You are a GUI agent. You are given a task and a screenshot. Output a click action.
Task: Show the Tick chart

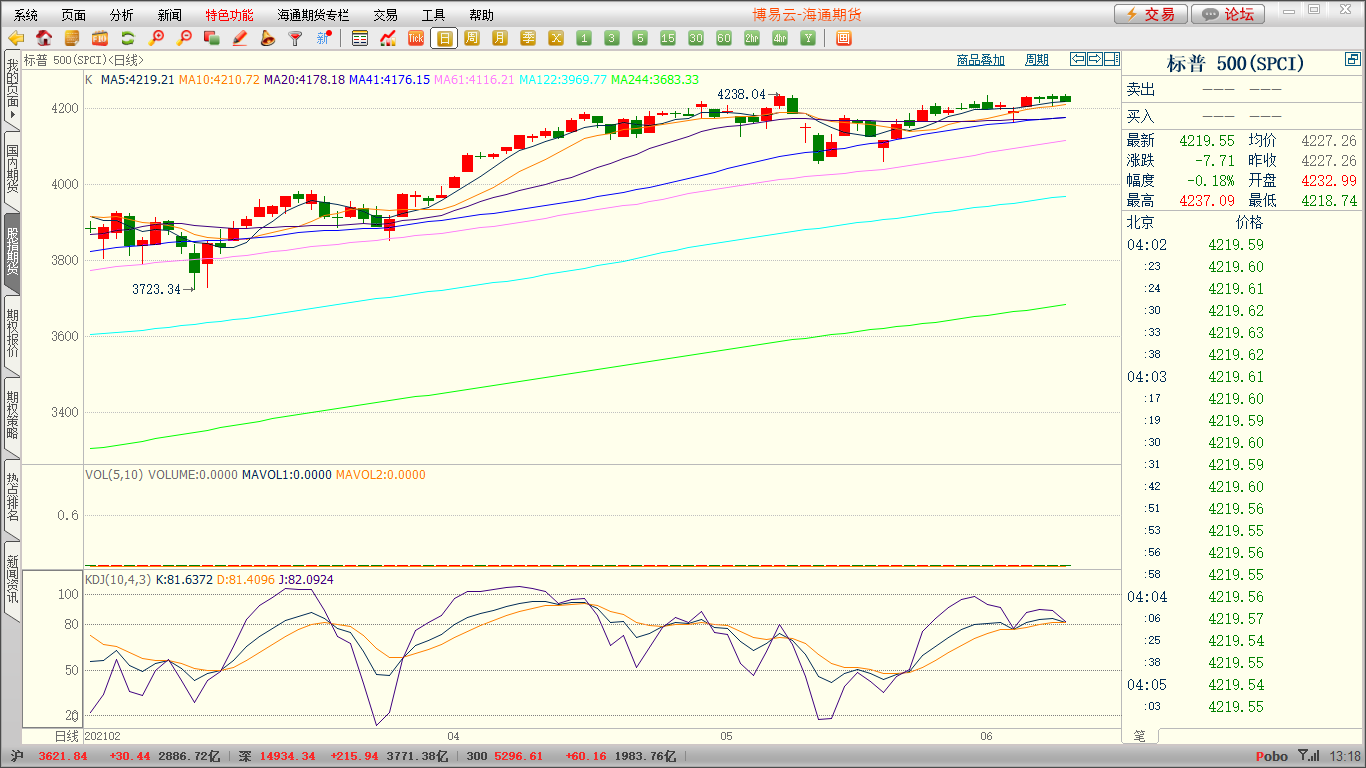pyautogui.click(x=416, y=38)
